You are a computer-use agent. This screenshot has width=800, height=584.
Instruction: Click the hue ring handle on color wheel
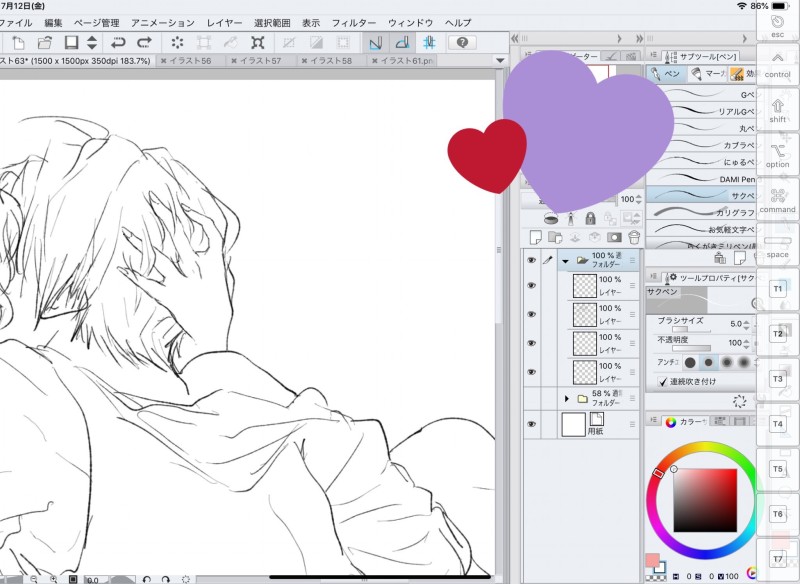659,473
